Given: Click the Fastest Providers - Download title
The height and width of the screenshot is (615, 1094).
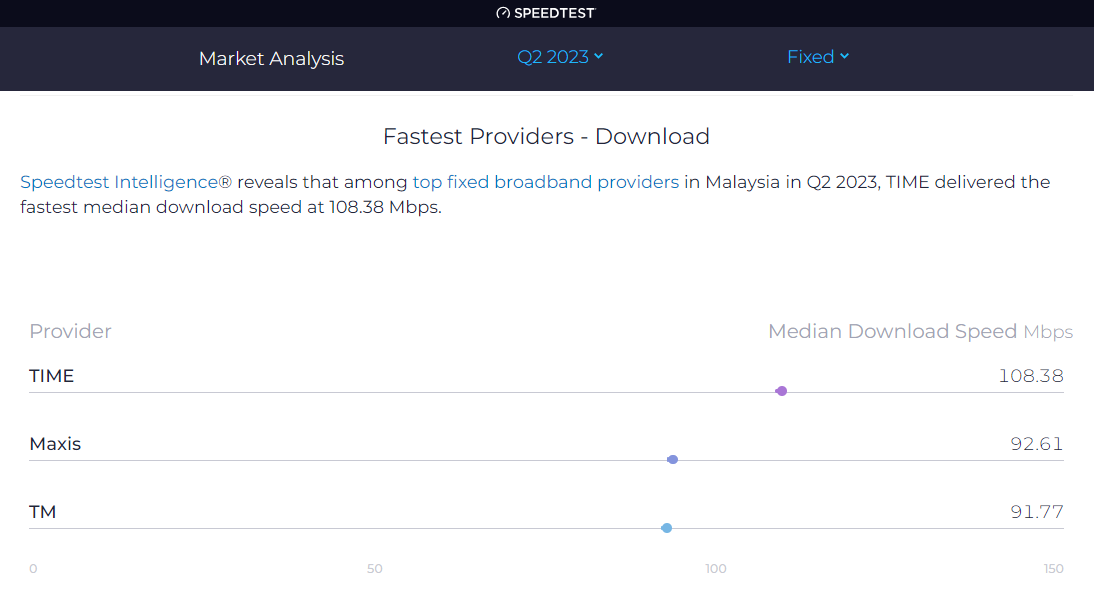Looking at the screenshot, I should (546, 136).
